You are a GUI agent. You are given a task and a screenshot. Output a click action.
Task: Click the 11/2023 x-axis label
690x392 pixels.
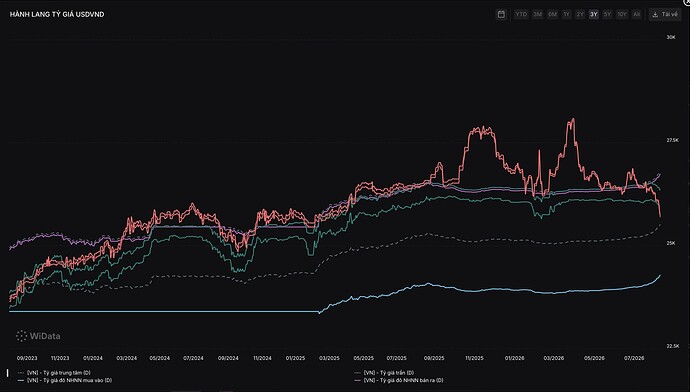click(x=60, y=358)
